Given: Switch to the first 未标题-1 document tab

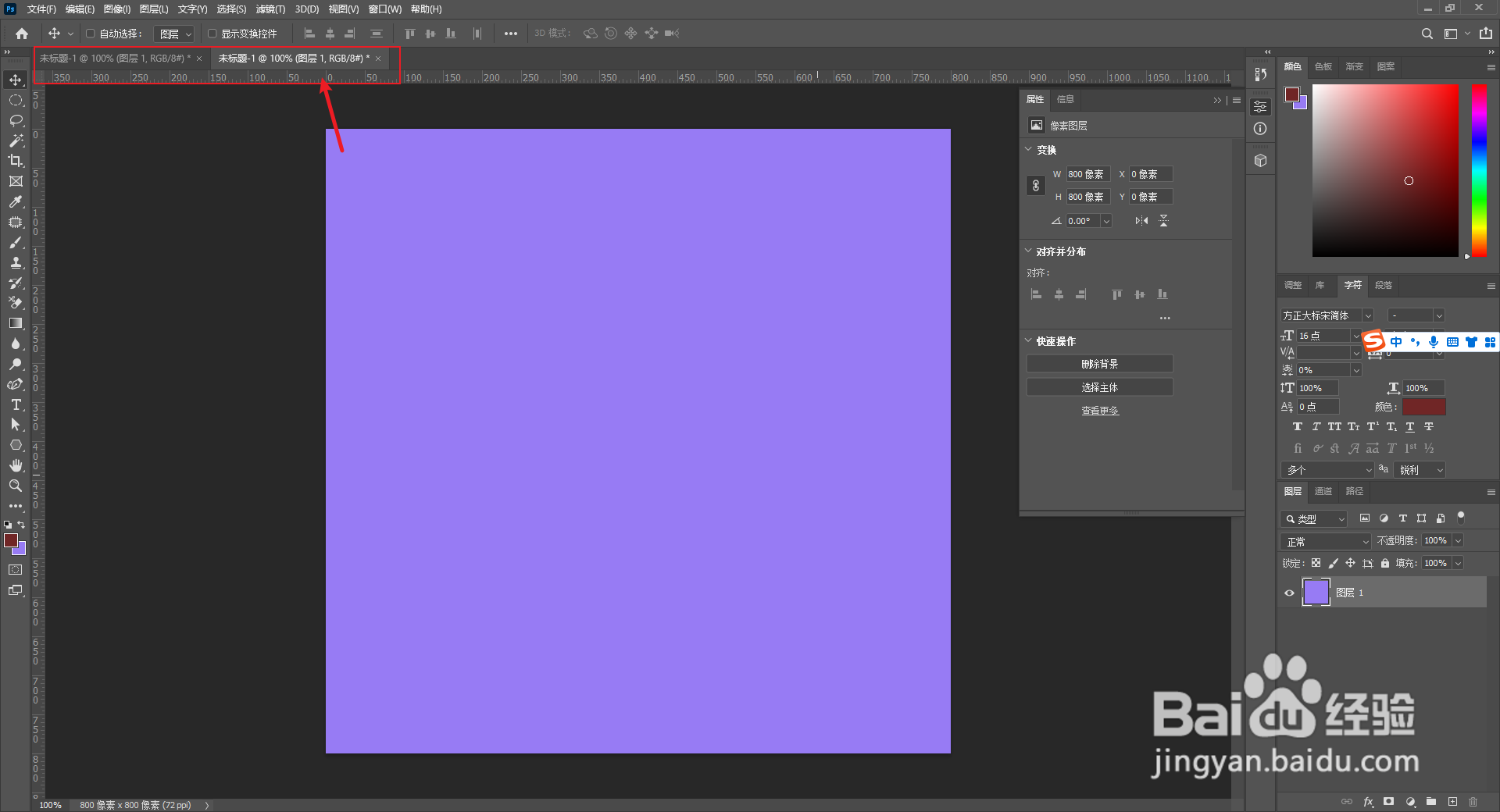Looking at the screenshot, I should click(x=115, y=59).
